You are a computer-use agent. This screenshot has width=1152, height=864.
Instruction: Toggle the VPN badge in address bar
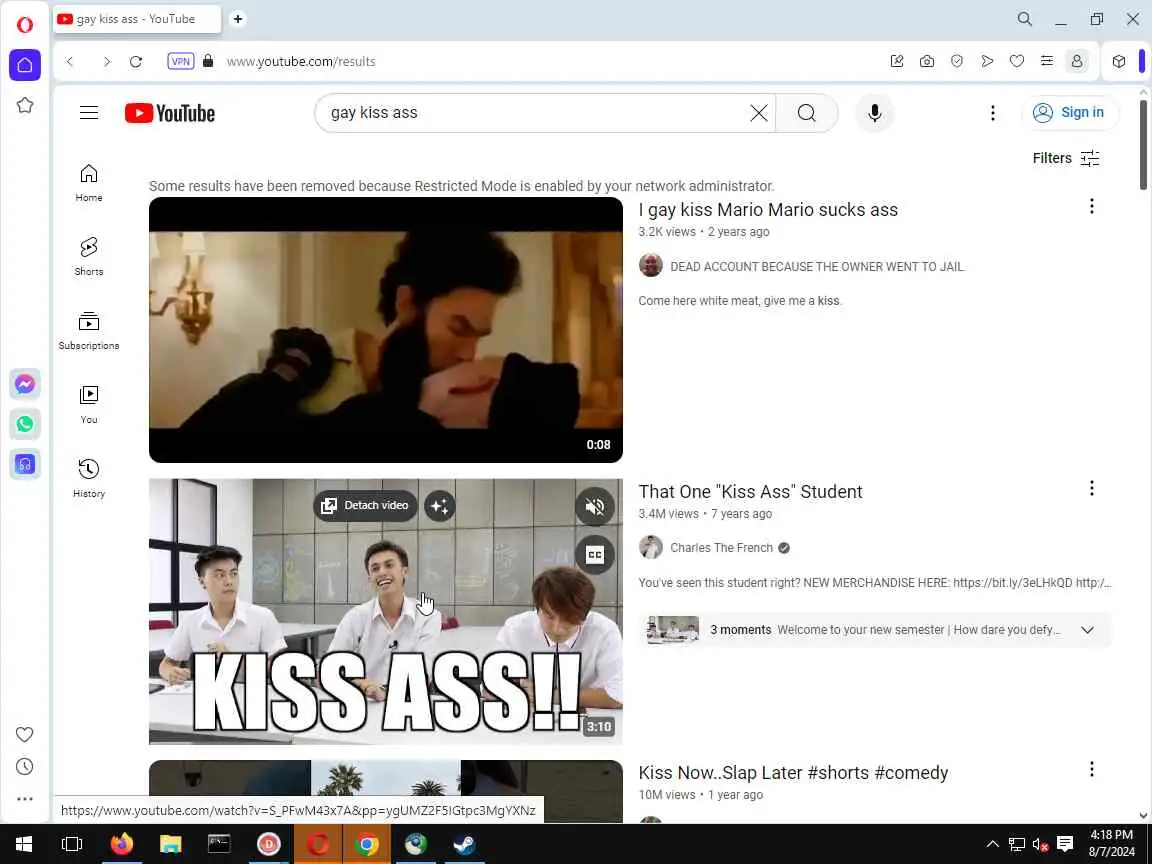pyautogui.click(x=181, y=61)
